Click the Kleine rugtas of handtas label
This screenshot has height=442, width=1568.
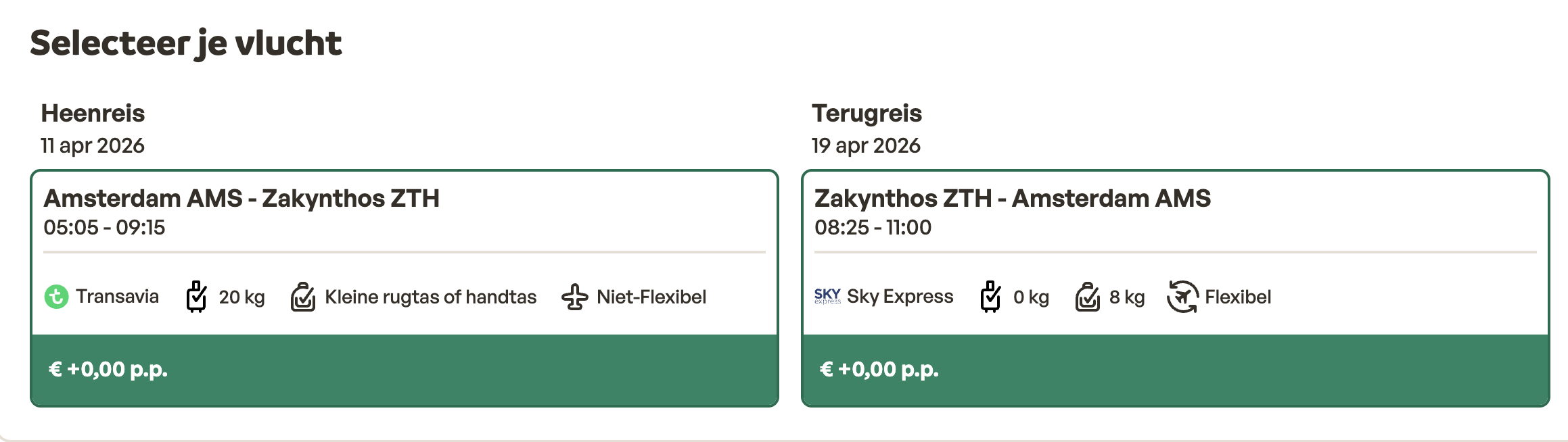pos(430,297)
